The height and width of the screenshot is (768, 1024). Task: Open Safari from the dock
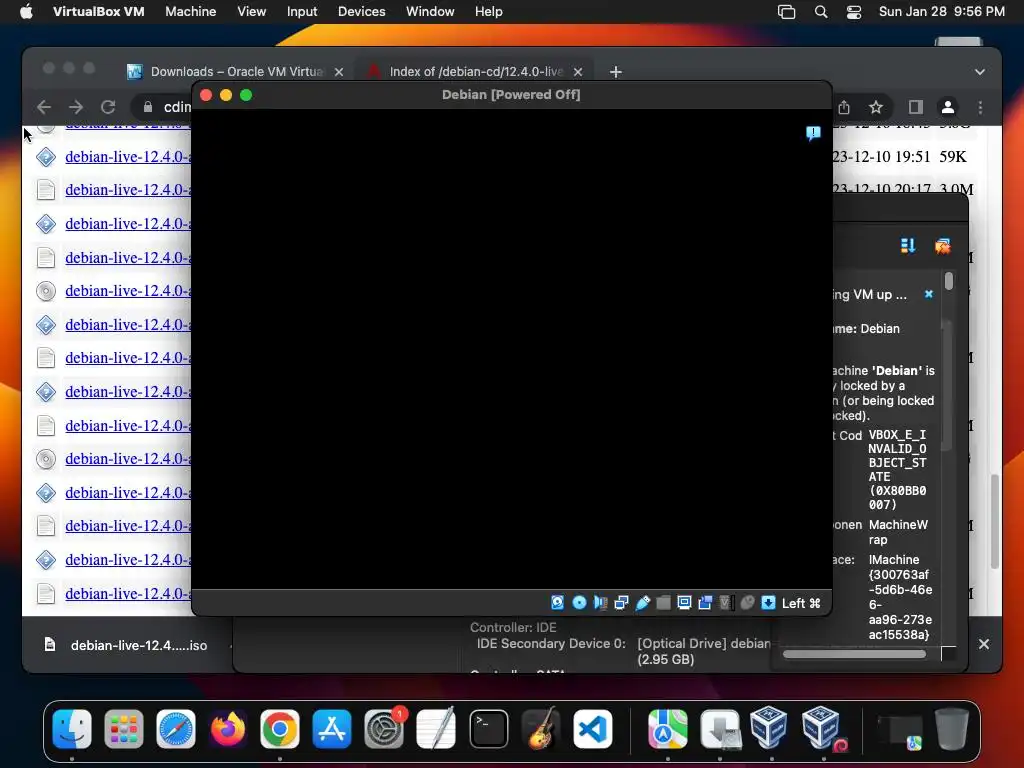coord(176,729)
